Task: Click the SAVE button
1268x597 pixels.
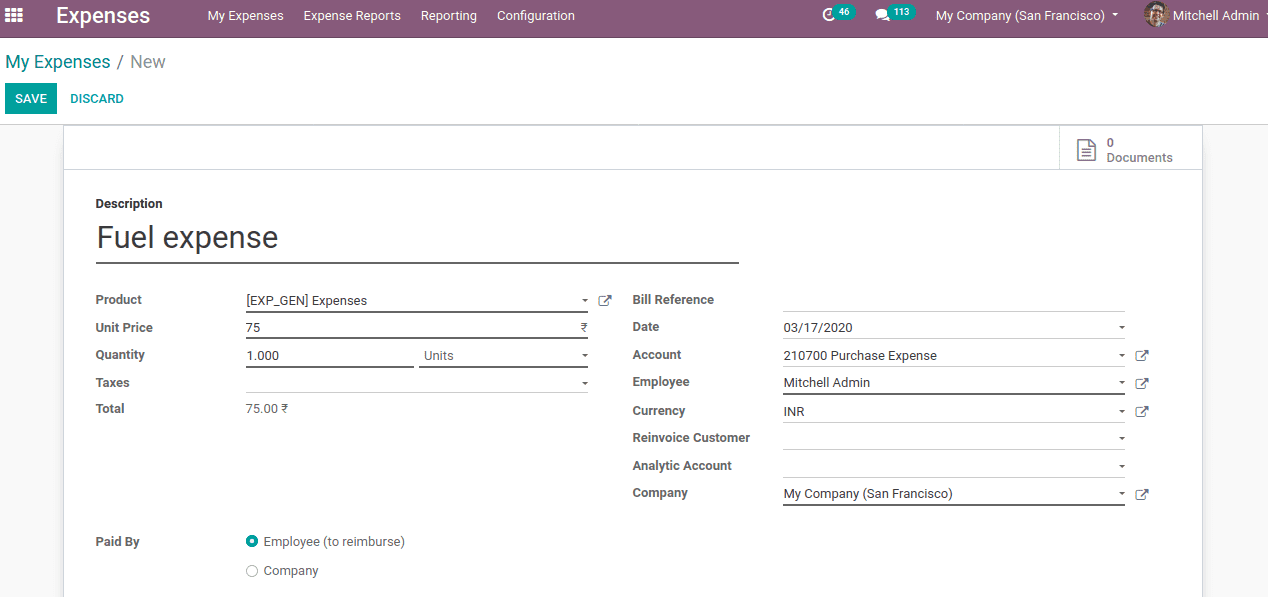Action: [x=31, y=99]
